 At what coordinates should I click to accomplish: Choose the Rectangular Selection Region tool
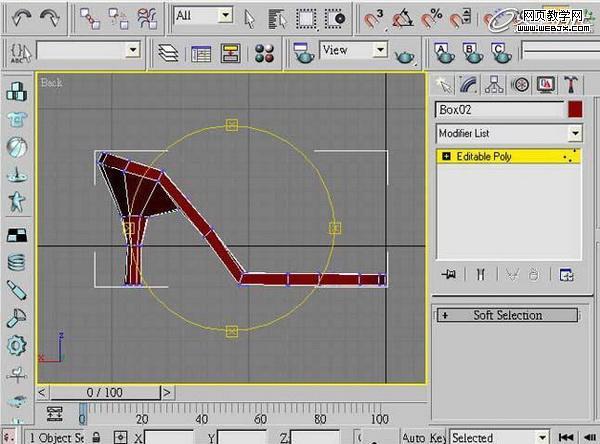click(306, 18)
